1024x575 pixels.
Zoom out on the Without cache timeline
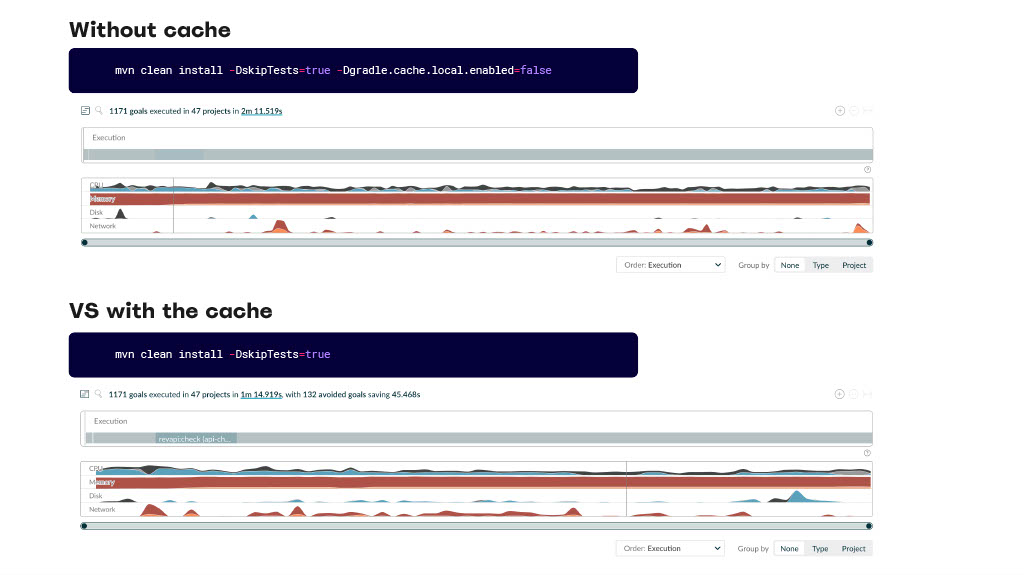(854, 111)
